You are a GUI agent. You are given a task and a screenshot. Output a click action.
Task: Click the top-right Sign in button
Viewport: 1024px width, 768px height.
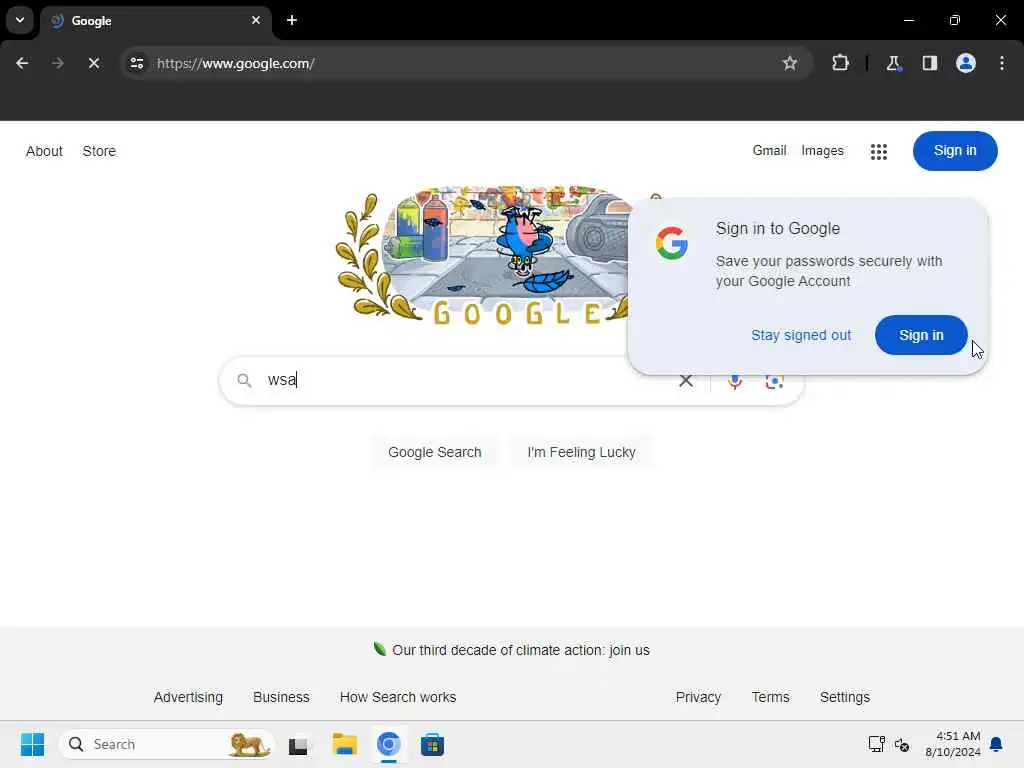955,151
